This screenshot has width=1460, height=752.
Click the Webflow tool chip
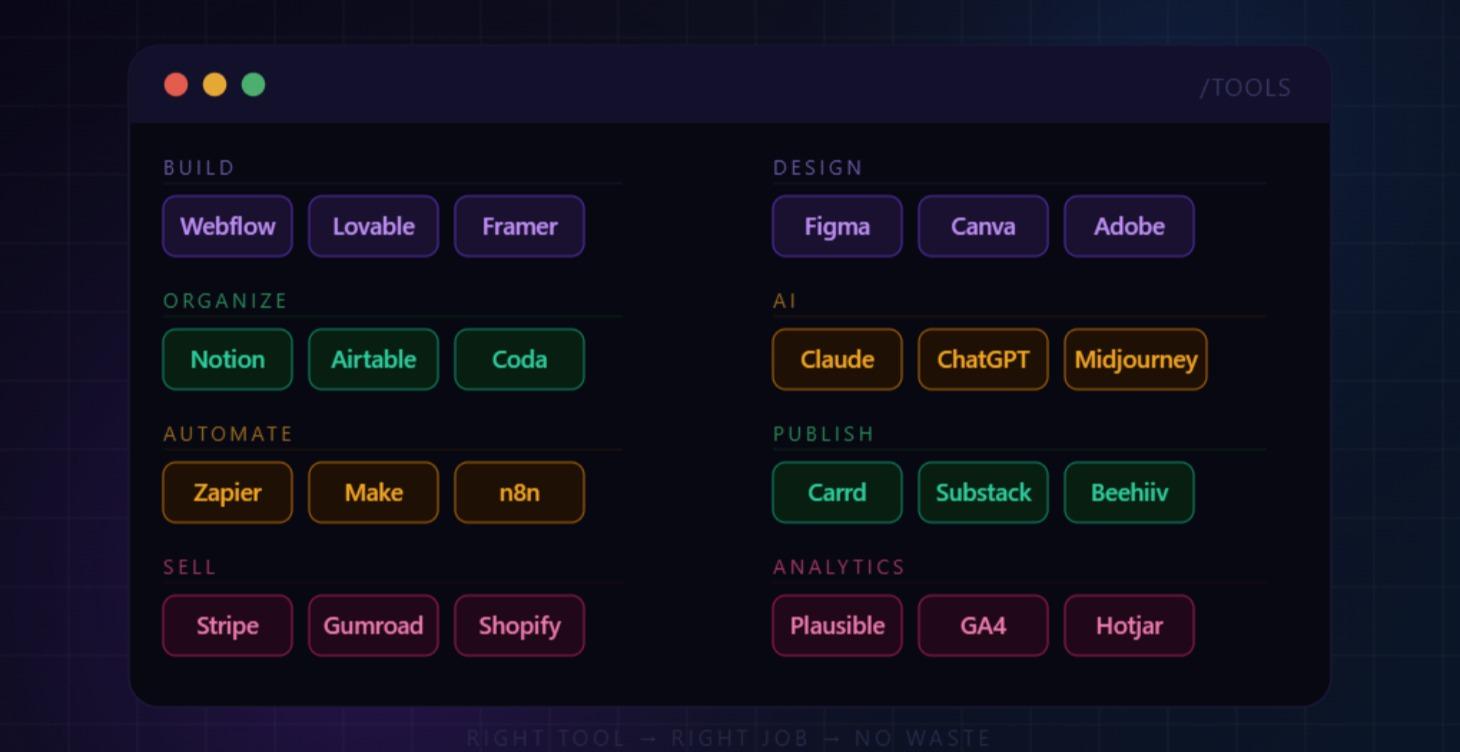(228, 226)
